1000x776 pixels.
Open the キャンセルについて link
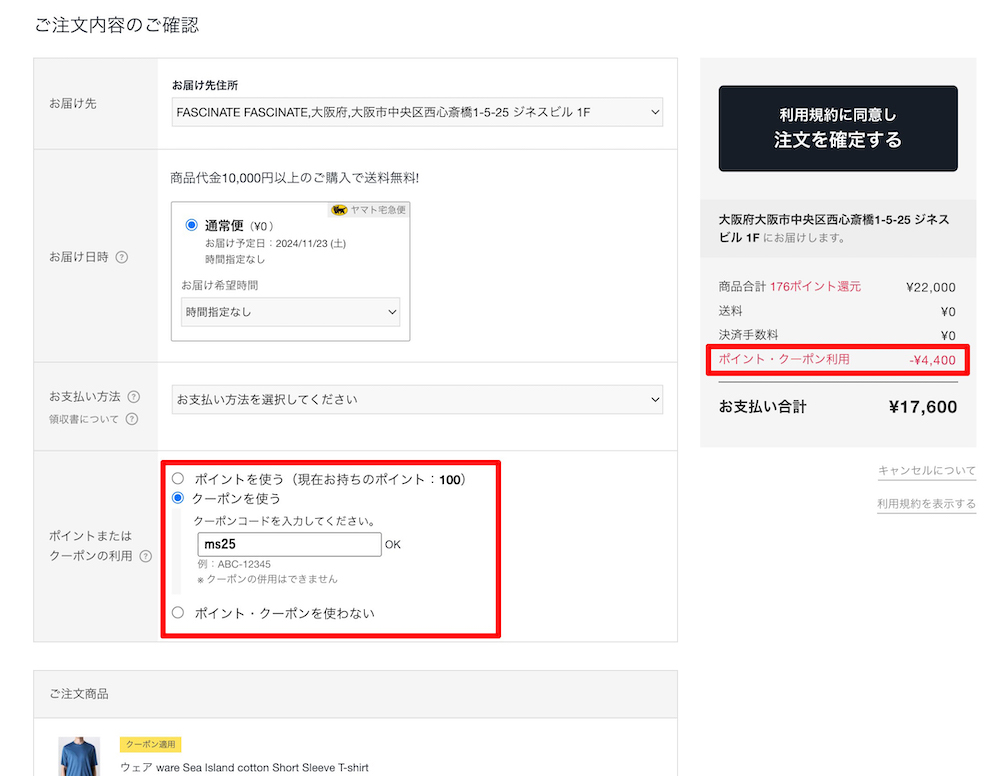pyautogui.click(x=926, y=471)
